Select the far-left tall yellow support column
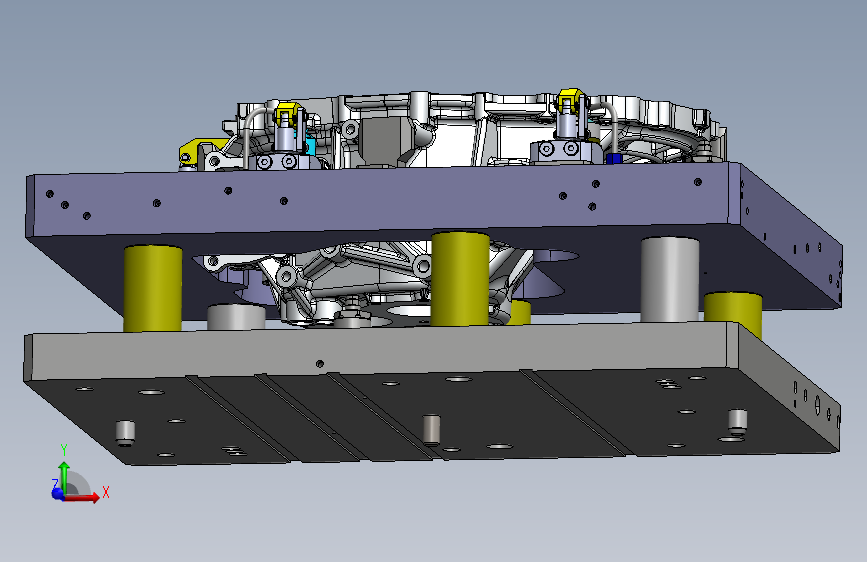The width and height of the screenshot is (867, 562). [153, 288]
